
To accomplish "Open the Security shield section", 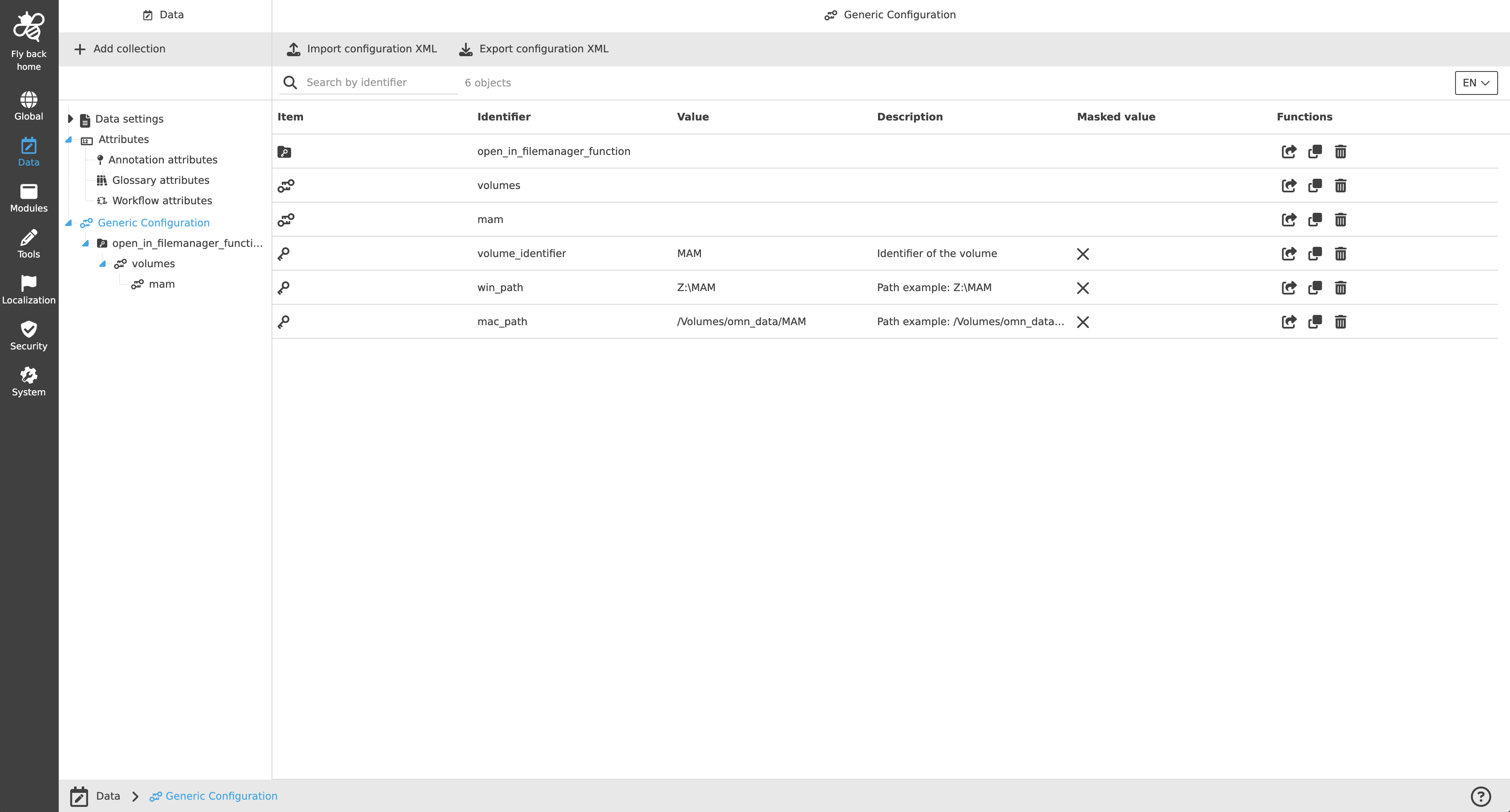I will point(28,329).
